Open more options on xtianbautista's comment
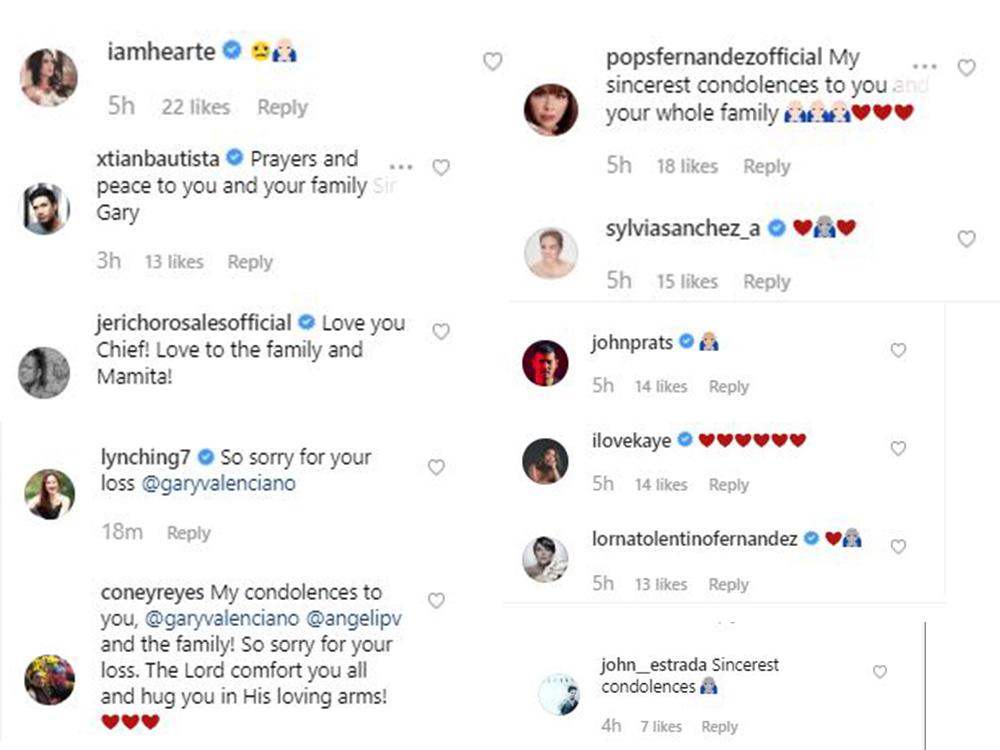1000x750 pixels. click(x=401, y=167)
